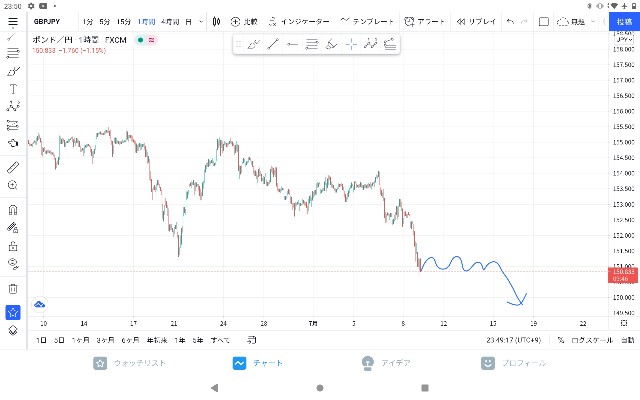
Task: Click the pink data status badge
Action: [151, 40]
